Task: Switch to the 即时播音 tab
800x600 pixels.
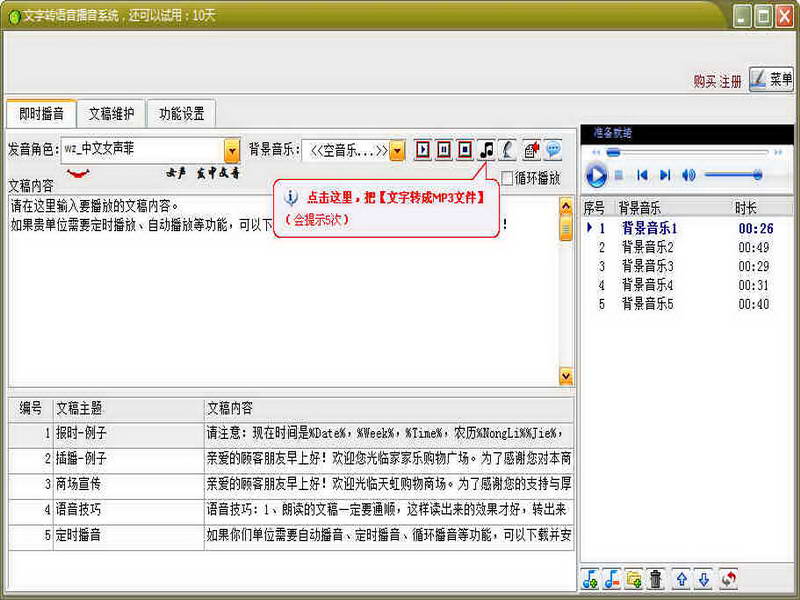Action: pos(41,113)
